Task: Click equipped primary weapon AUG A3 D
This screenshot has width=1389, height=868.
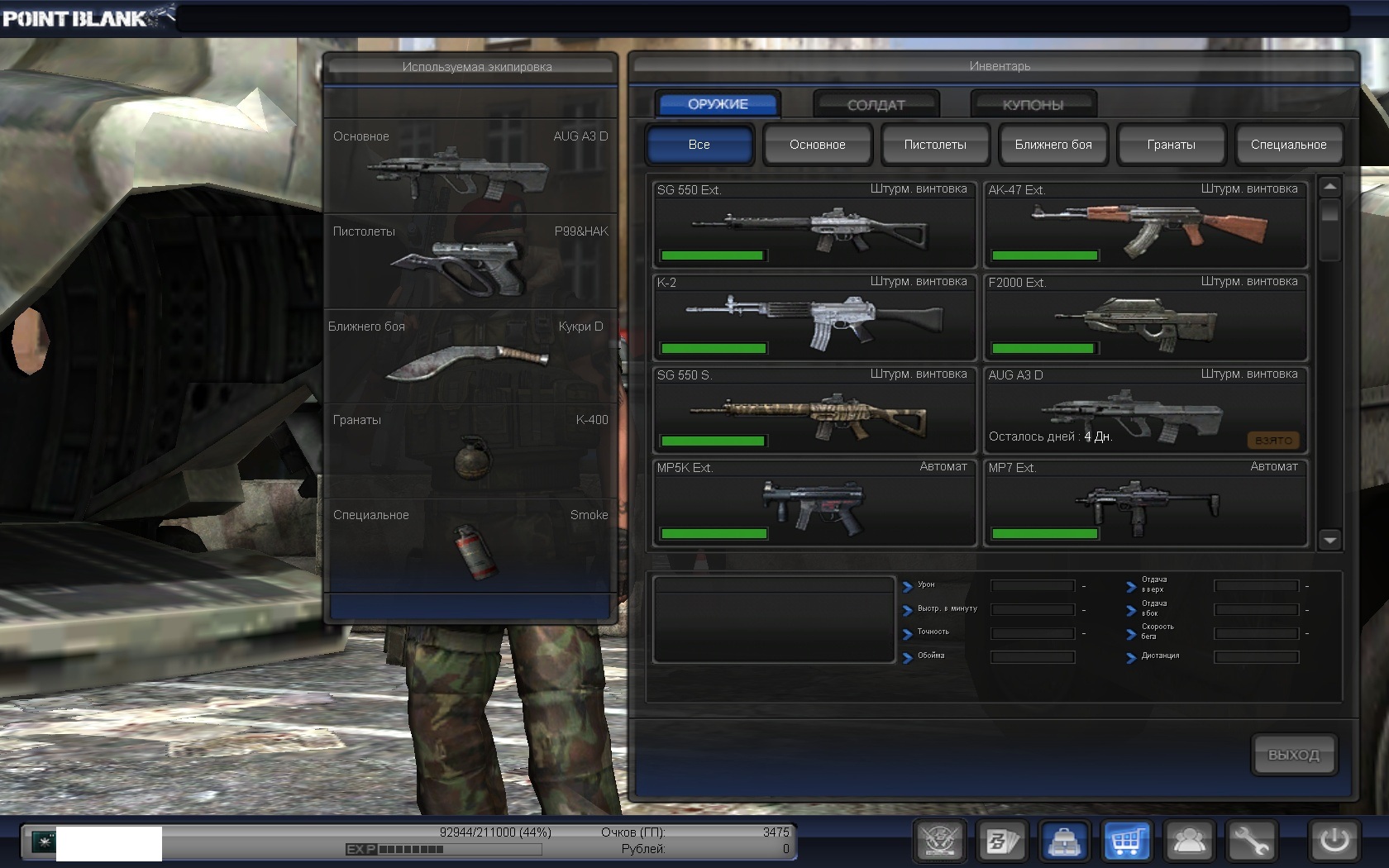Action: click(x=470, y=166)
